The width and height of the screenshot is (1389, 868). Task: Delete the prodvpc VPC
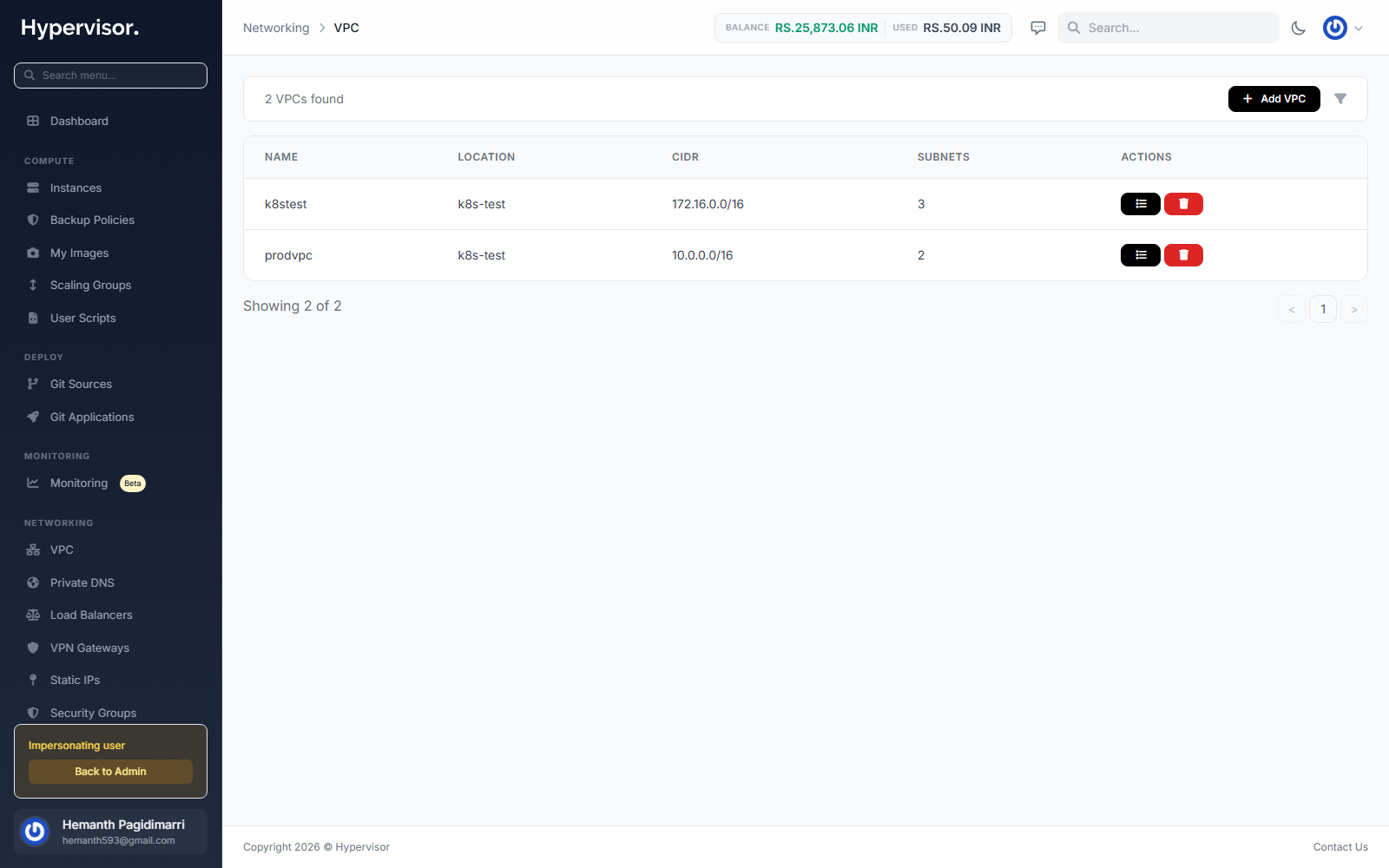coord(1183,255)
